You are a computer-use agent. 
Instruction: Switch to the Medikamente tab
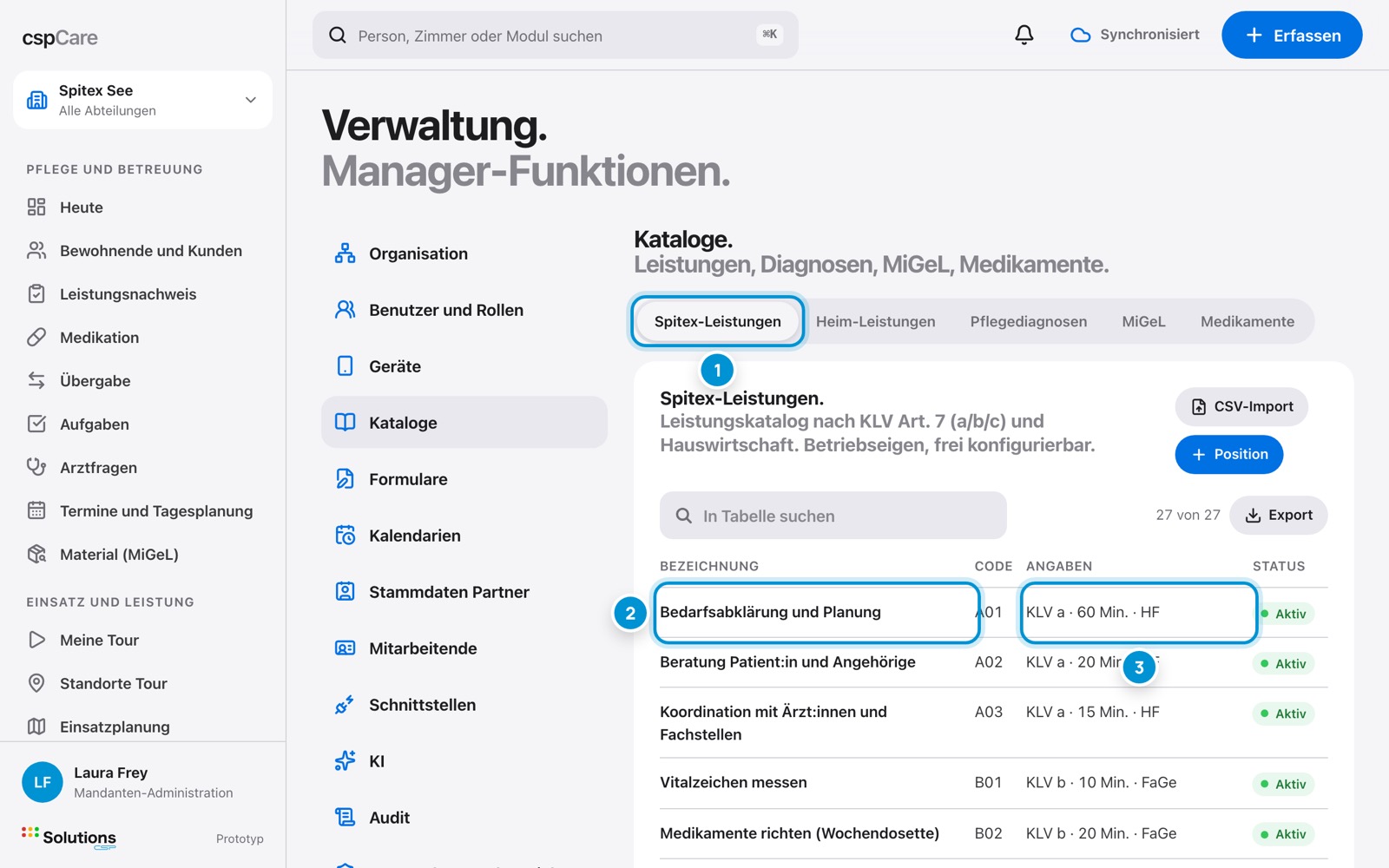tap(1247, 321)
